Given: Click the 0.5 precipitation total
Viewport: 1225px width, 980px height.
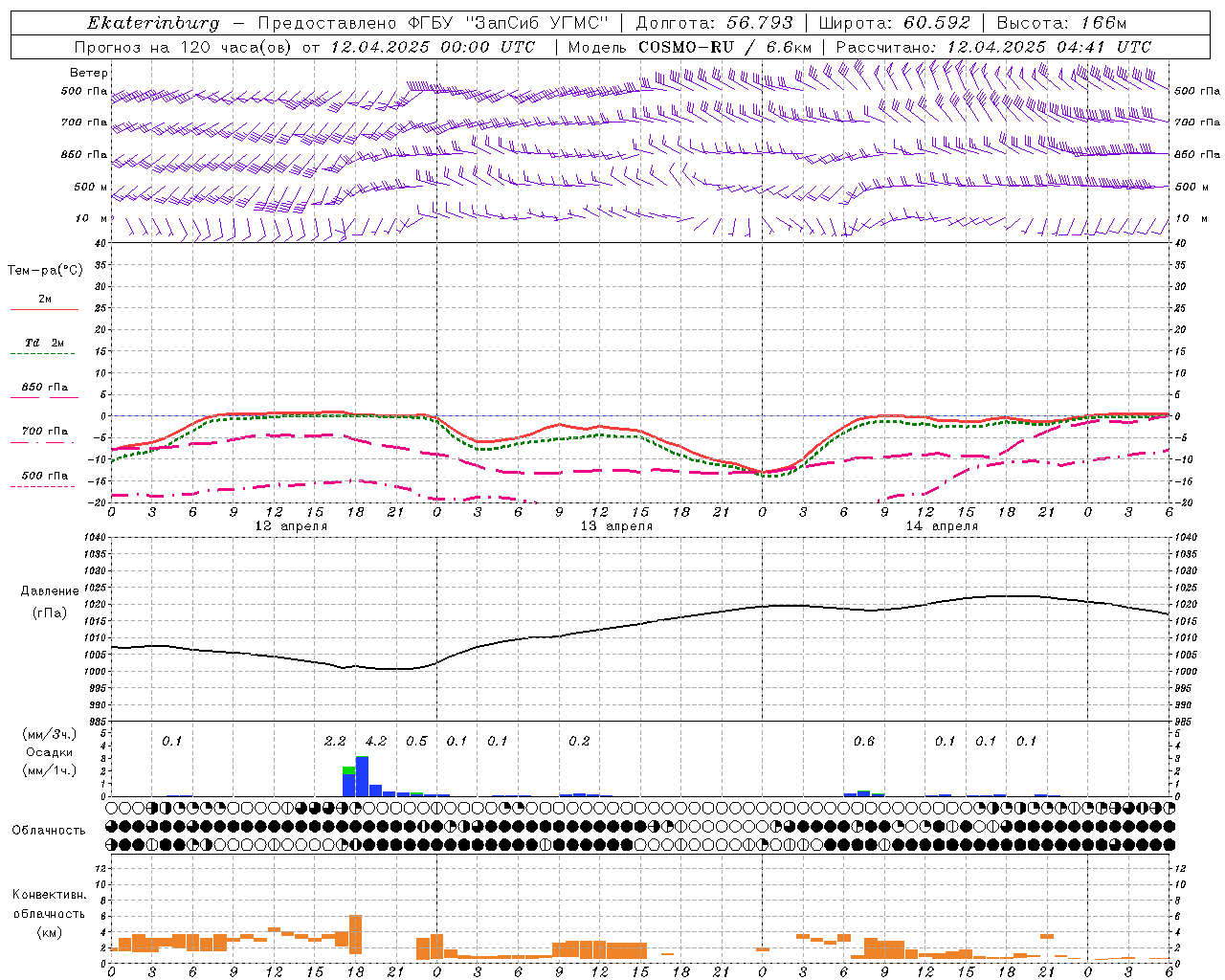Looking at the screenshot, I should point(416,742).
